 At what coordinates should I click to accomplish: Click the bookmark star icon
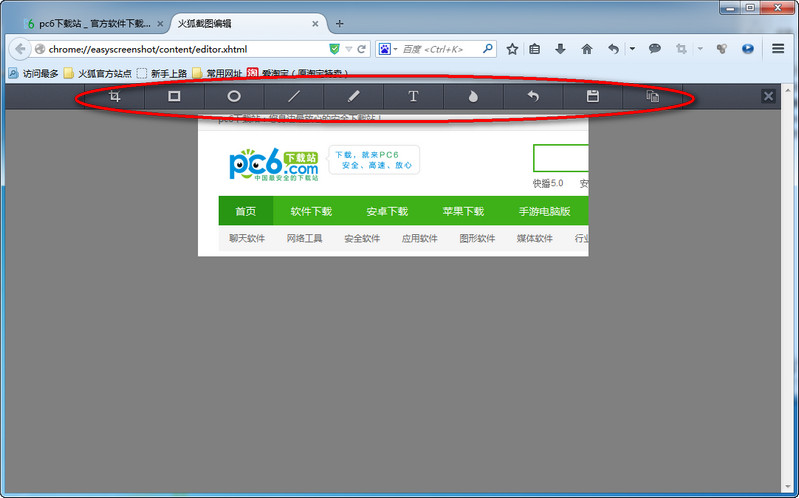point(512,48)
